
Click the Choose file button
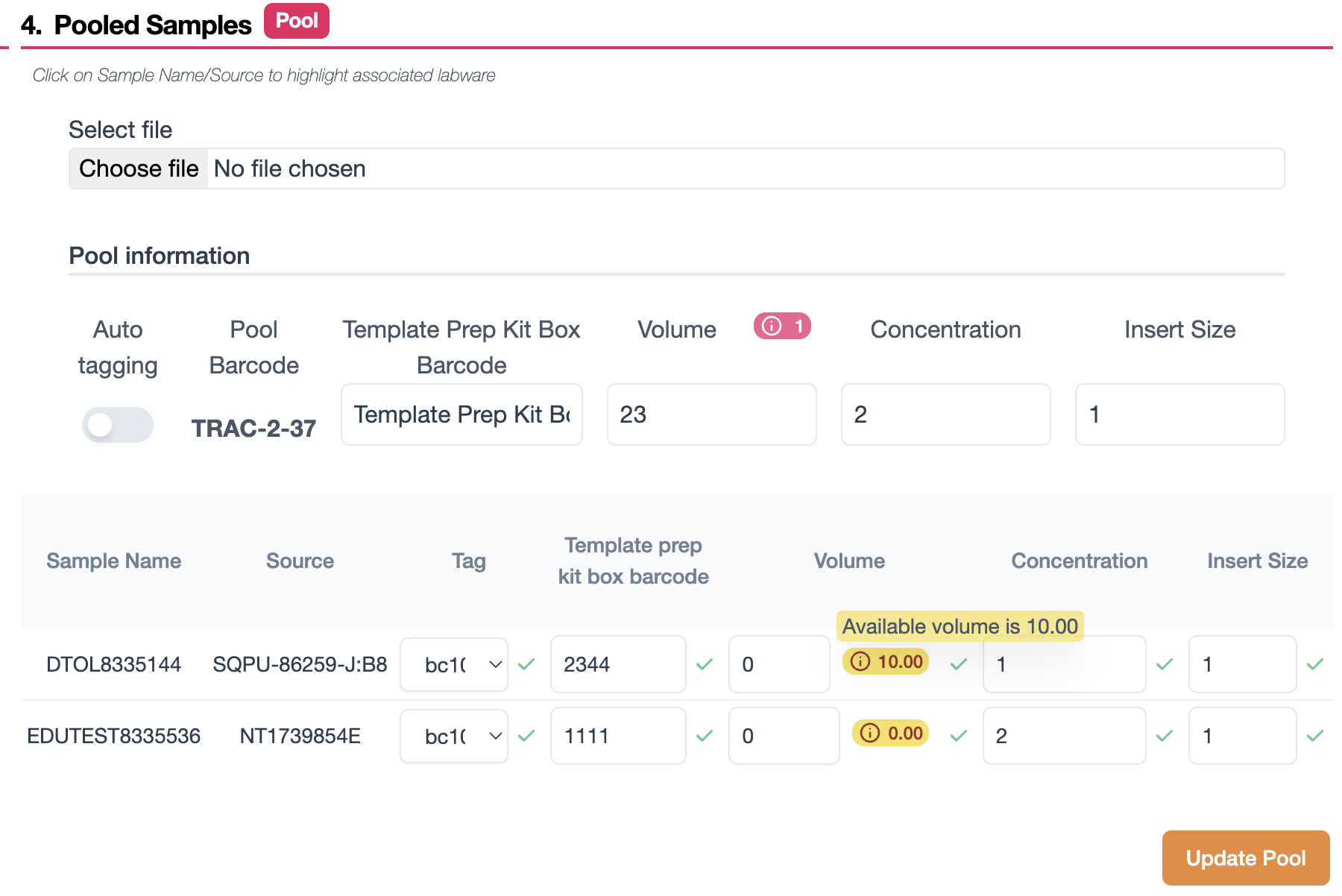point(139,169)
